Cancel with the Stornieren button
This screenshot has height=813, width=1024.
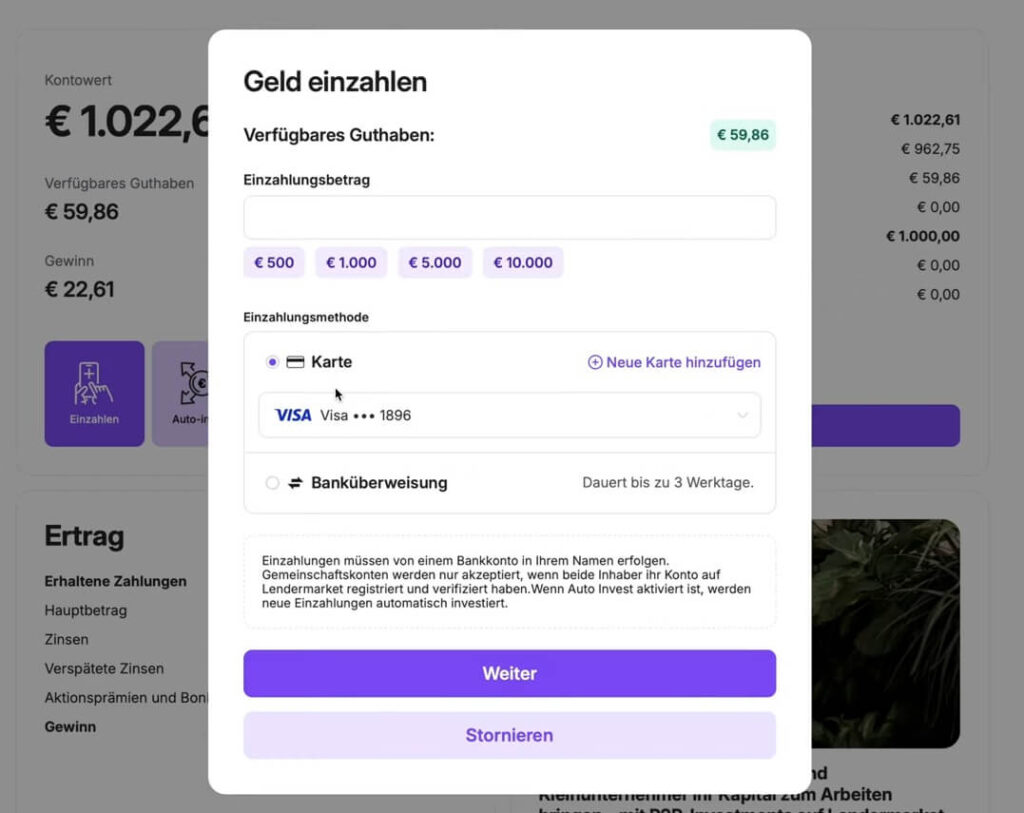click(509, 735)
